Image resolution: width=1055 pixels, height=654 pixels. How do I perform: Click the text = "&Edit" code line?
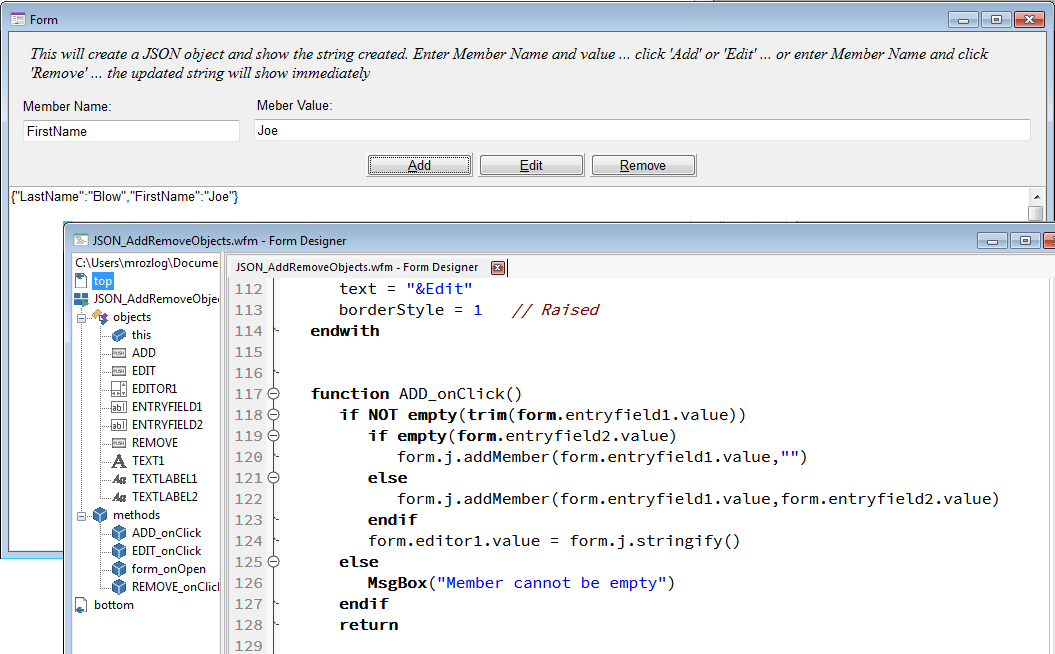click(x=406, y=289)
